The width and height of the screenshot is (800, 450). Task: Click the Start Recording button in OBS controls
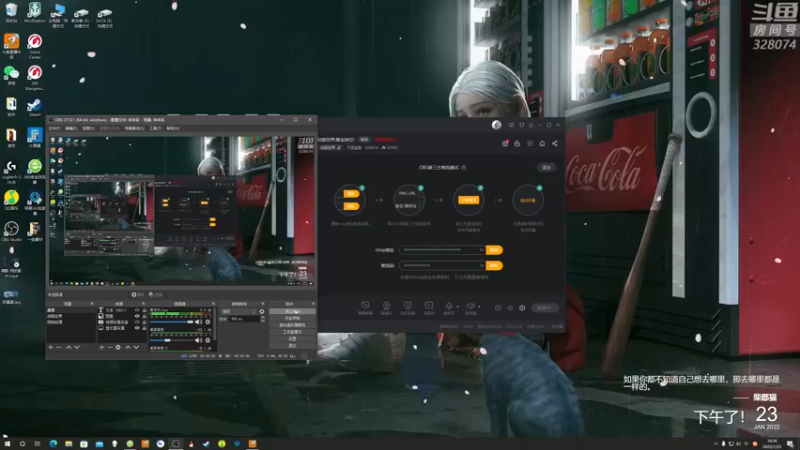[x=292, y=318]
